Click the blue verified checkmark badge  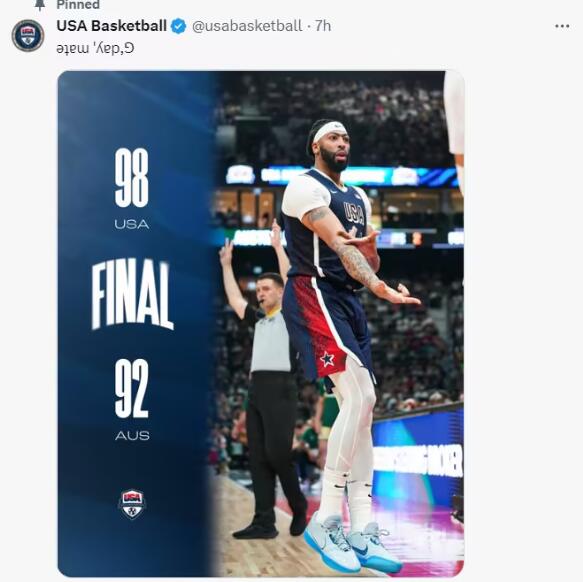pos(178,26)
